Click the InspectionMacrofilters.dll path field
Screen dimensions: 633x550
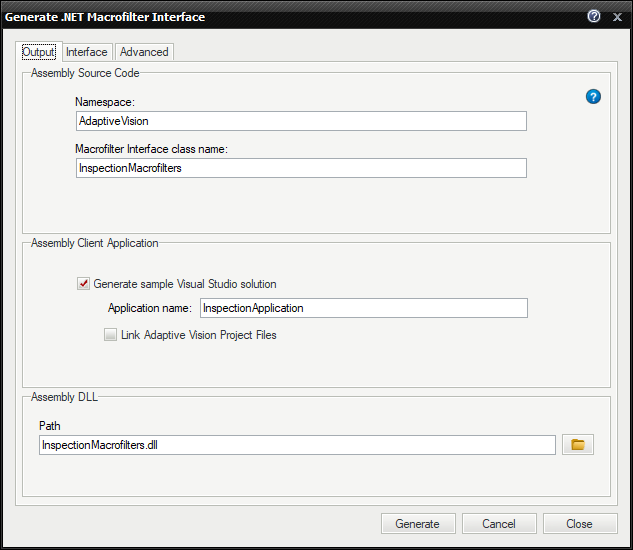pyautogui.click(x=296, y=445)
